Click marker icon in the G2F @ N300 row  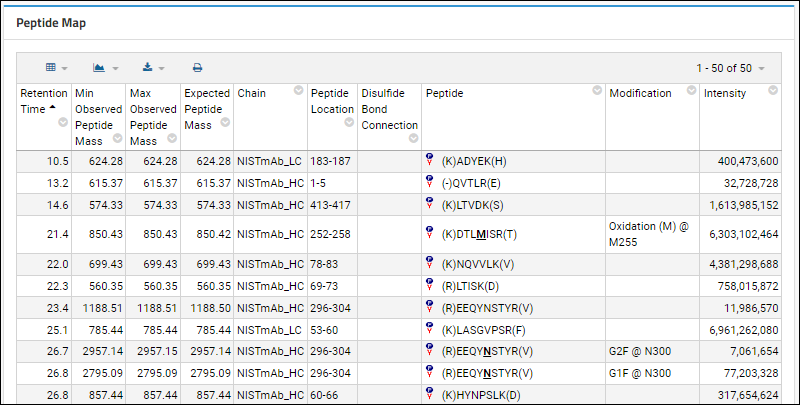[430, 350]
